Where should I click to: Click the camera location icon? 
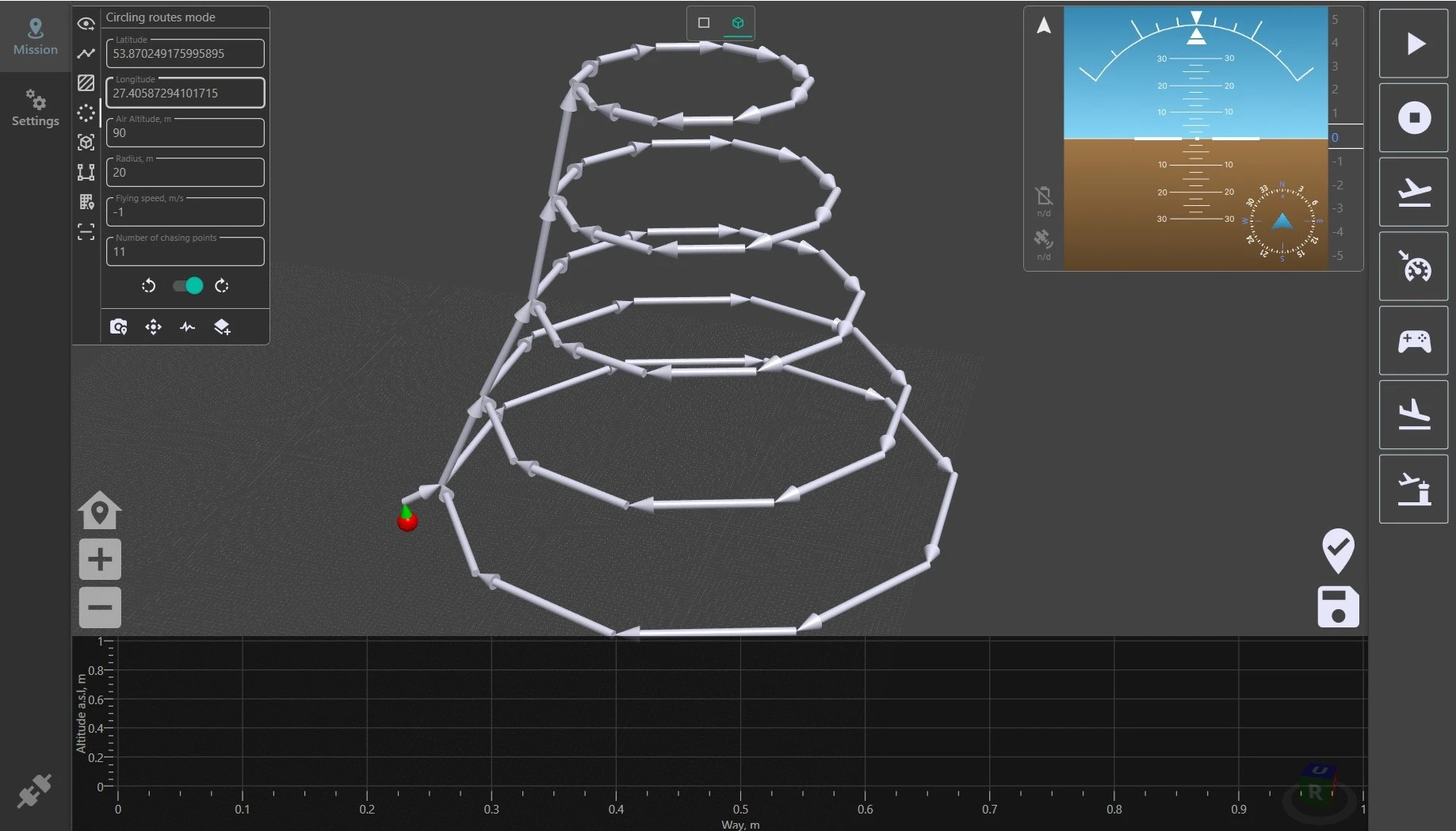118,327
